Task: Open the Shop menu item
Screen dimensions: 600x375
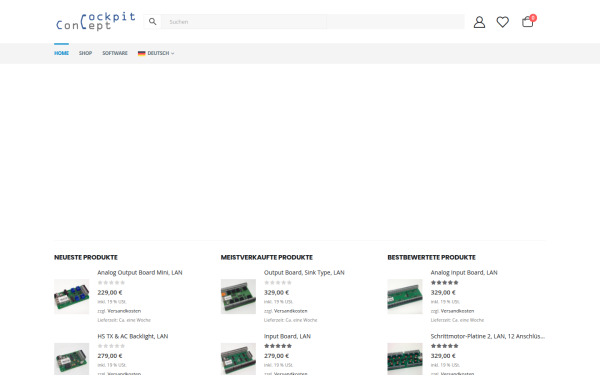Action: tap(85, 53)
